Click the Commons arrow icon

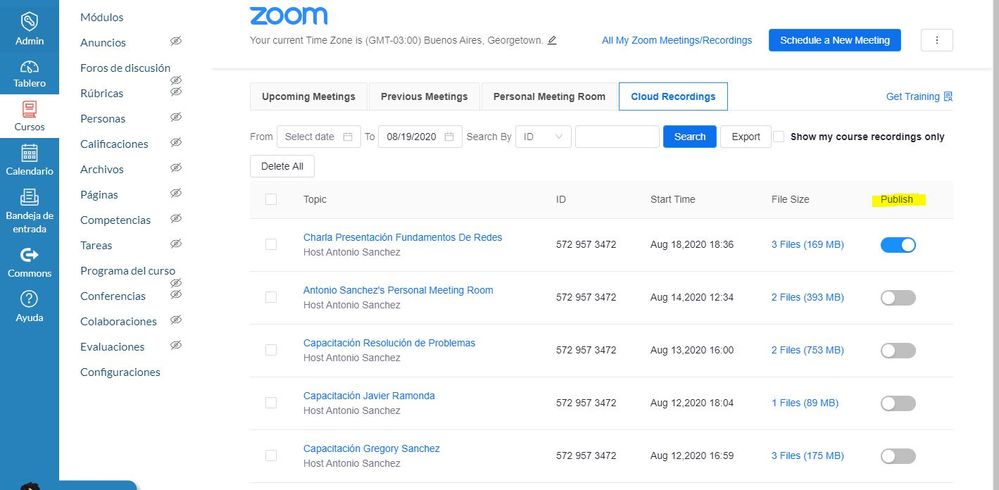(x=29, y=256)
